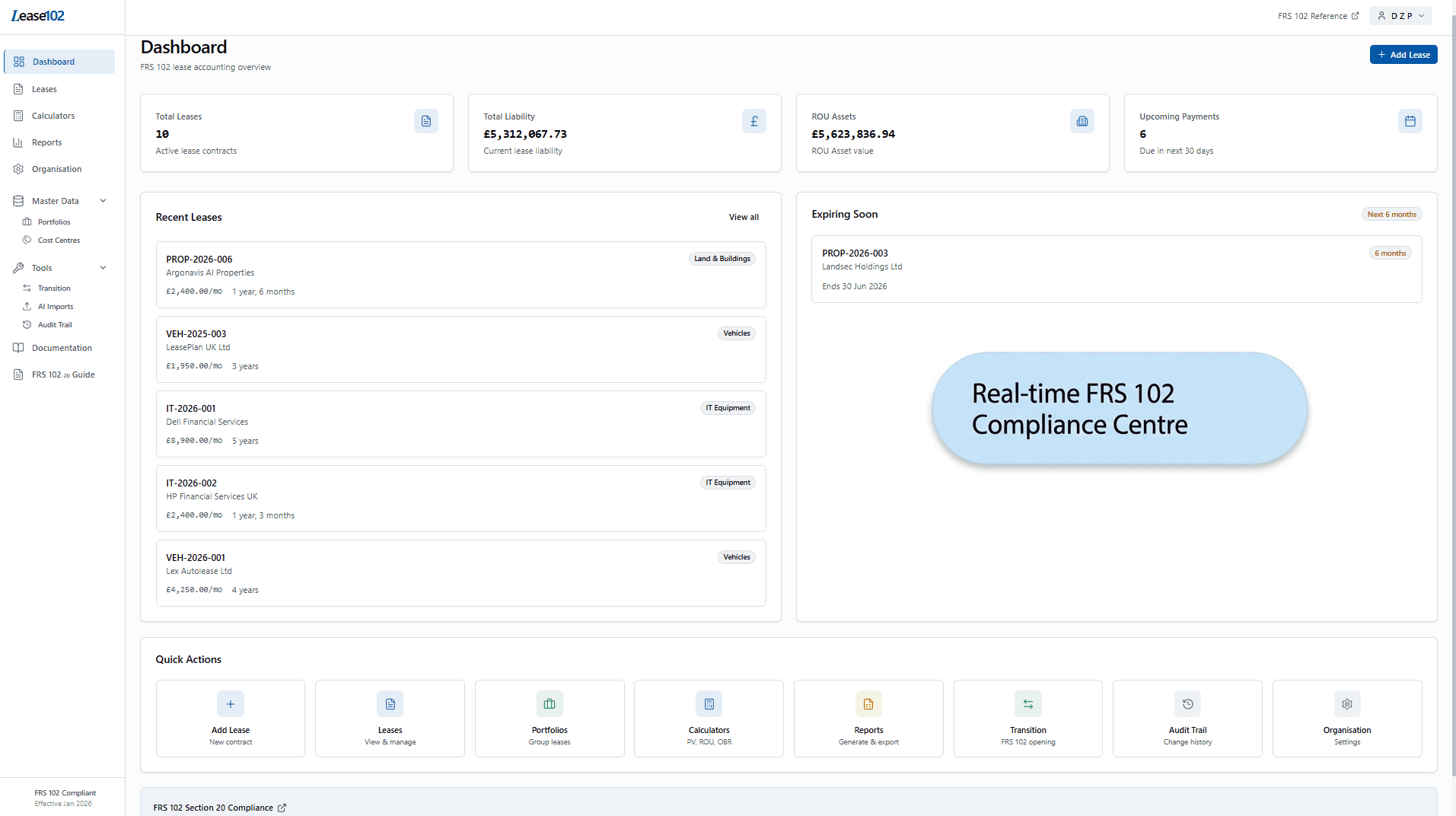The image size is (1456, 816).
Task: Click the calendar icon on Upcoming Payments card
Action: coord(1410,120)
